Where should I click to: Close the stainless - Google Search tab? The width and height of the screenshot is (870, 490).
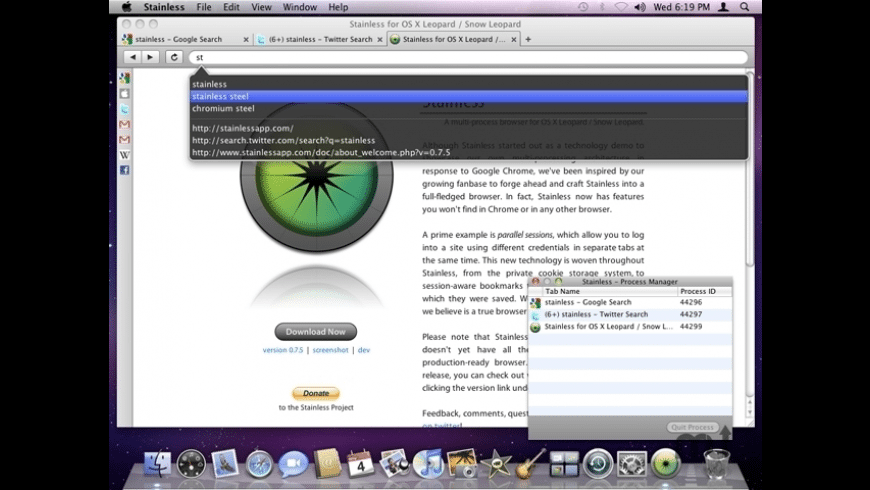[x=246, y=39]
